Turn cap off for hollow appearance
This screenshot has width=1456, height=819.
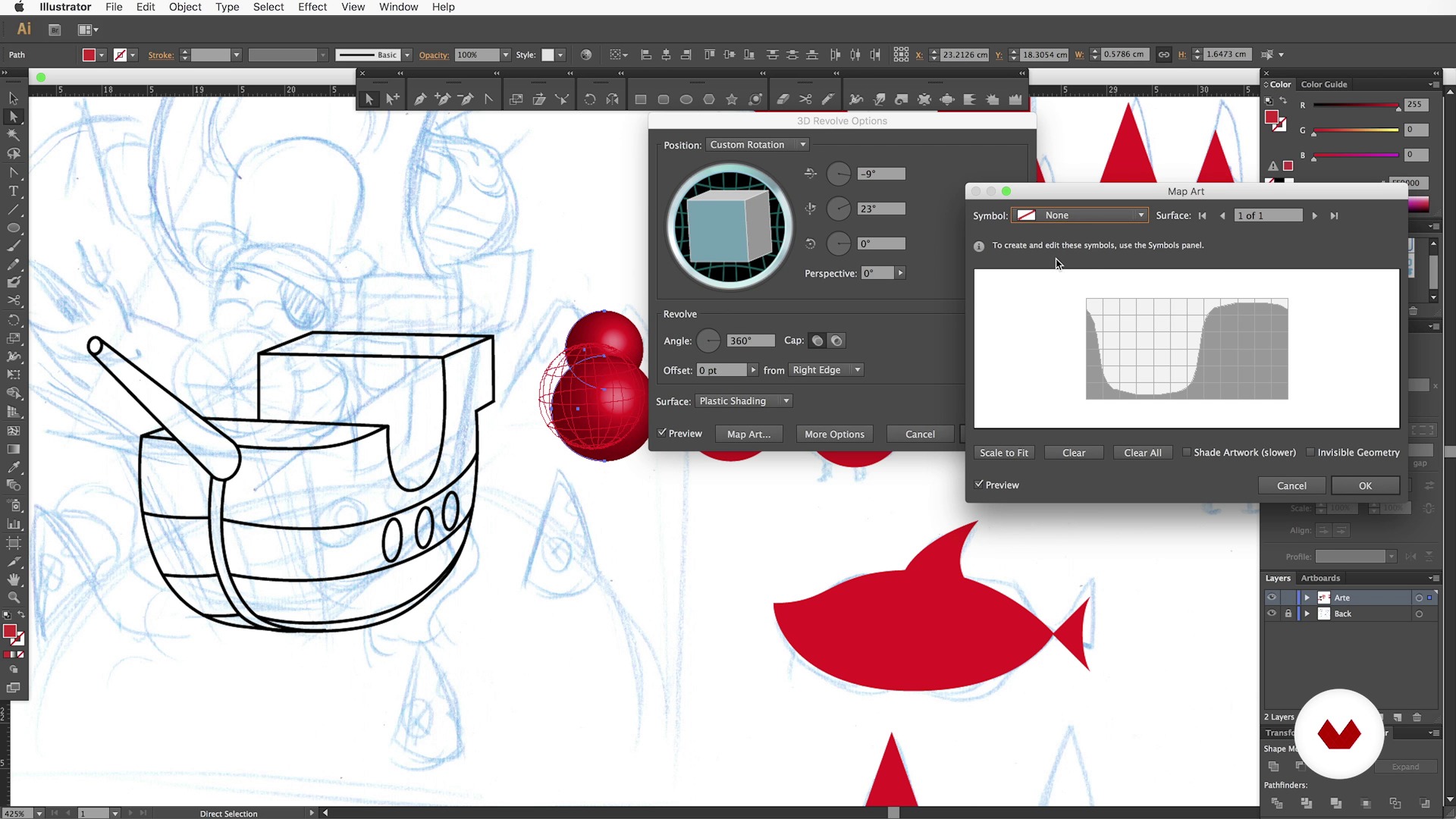836,341
